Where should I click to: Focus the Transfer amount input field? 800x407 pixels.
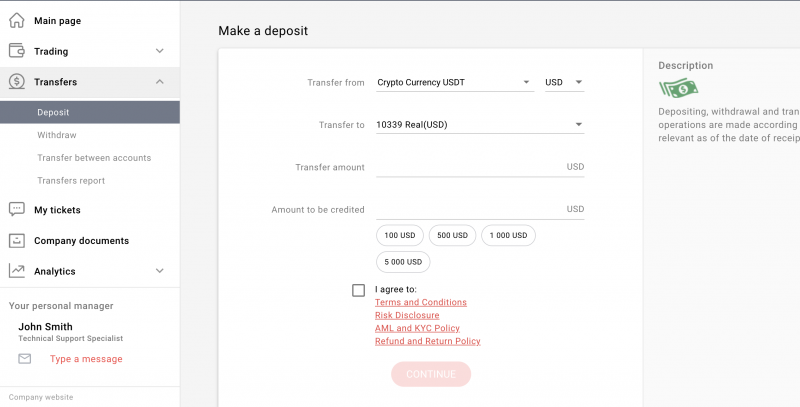point(480,167)
